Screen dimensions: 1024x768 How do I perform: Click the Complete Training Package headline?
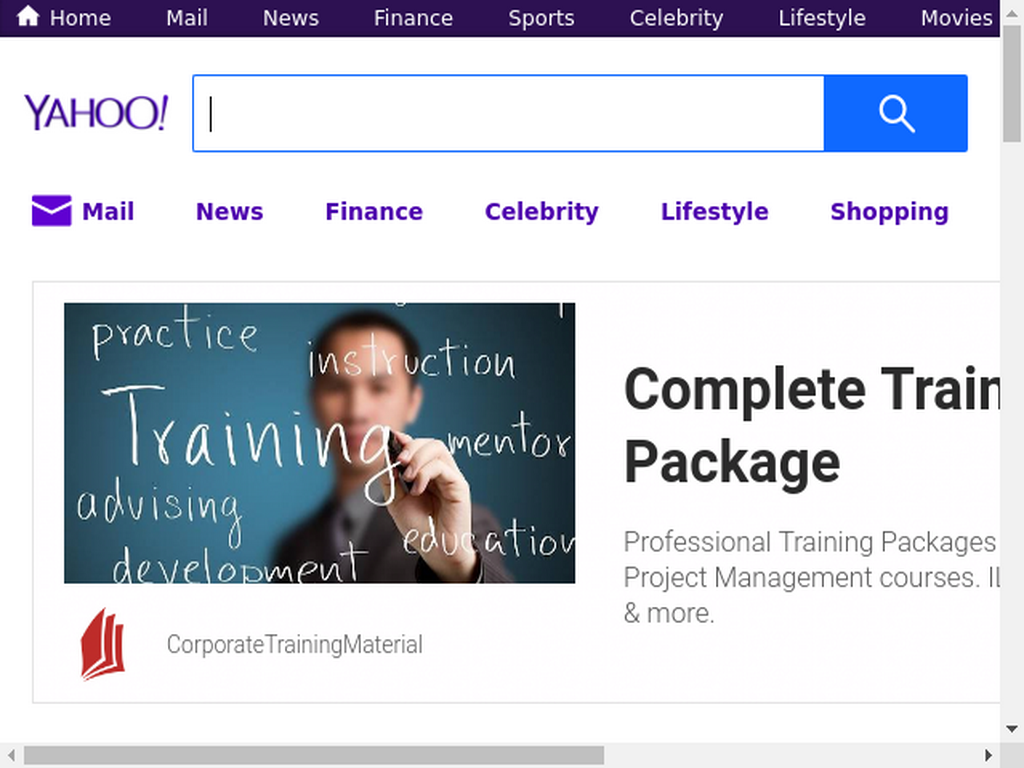click(x=812, y=426)
